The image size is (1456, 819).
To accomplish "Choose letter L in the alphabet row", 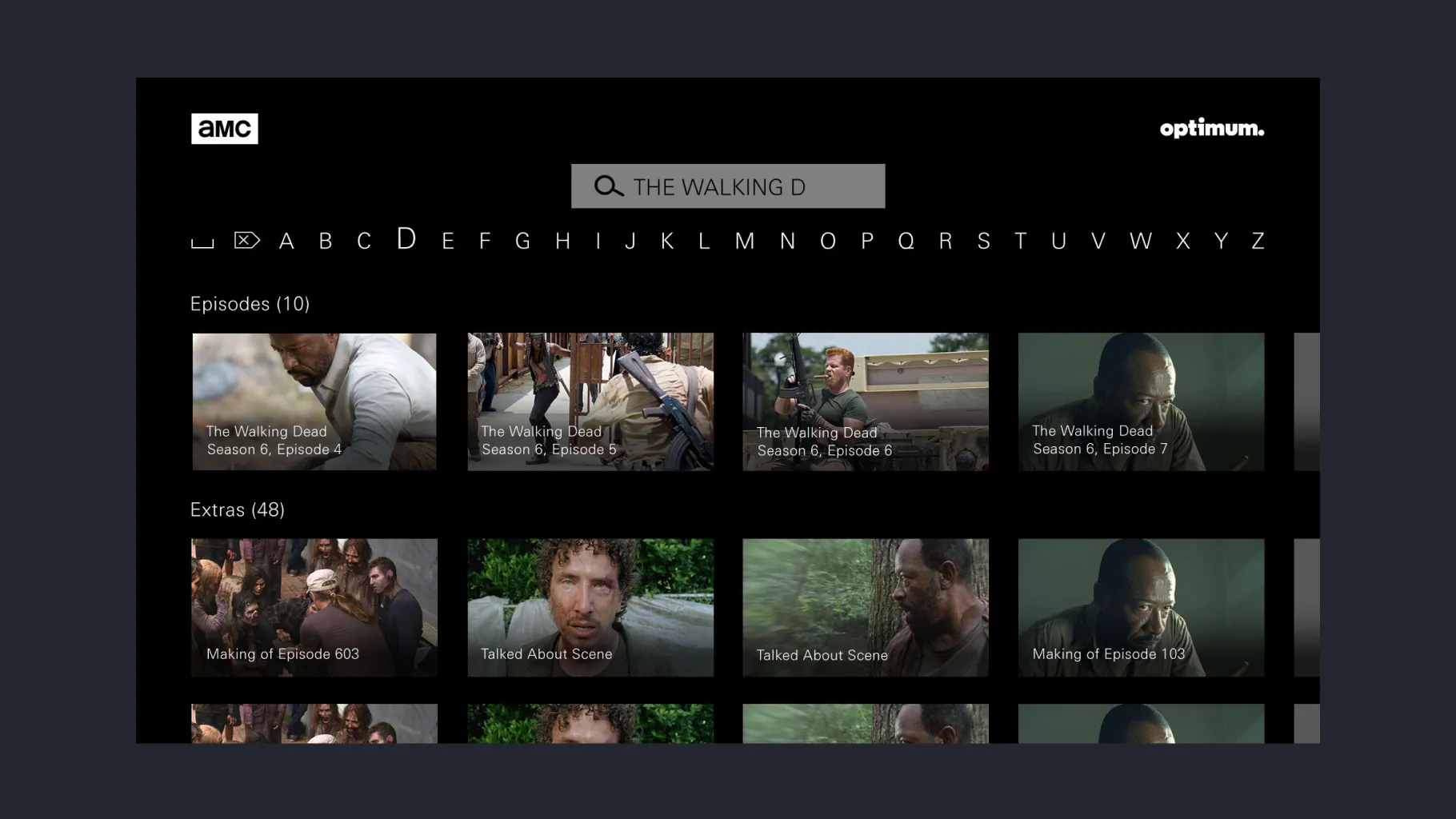I will (704, 241).
